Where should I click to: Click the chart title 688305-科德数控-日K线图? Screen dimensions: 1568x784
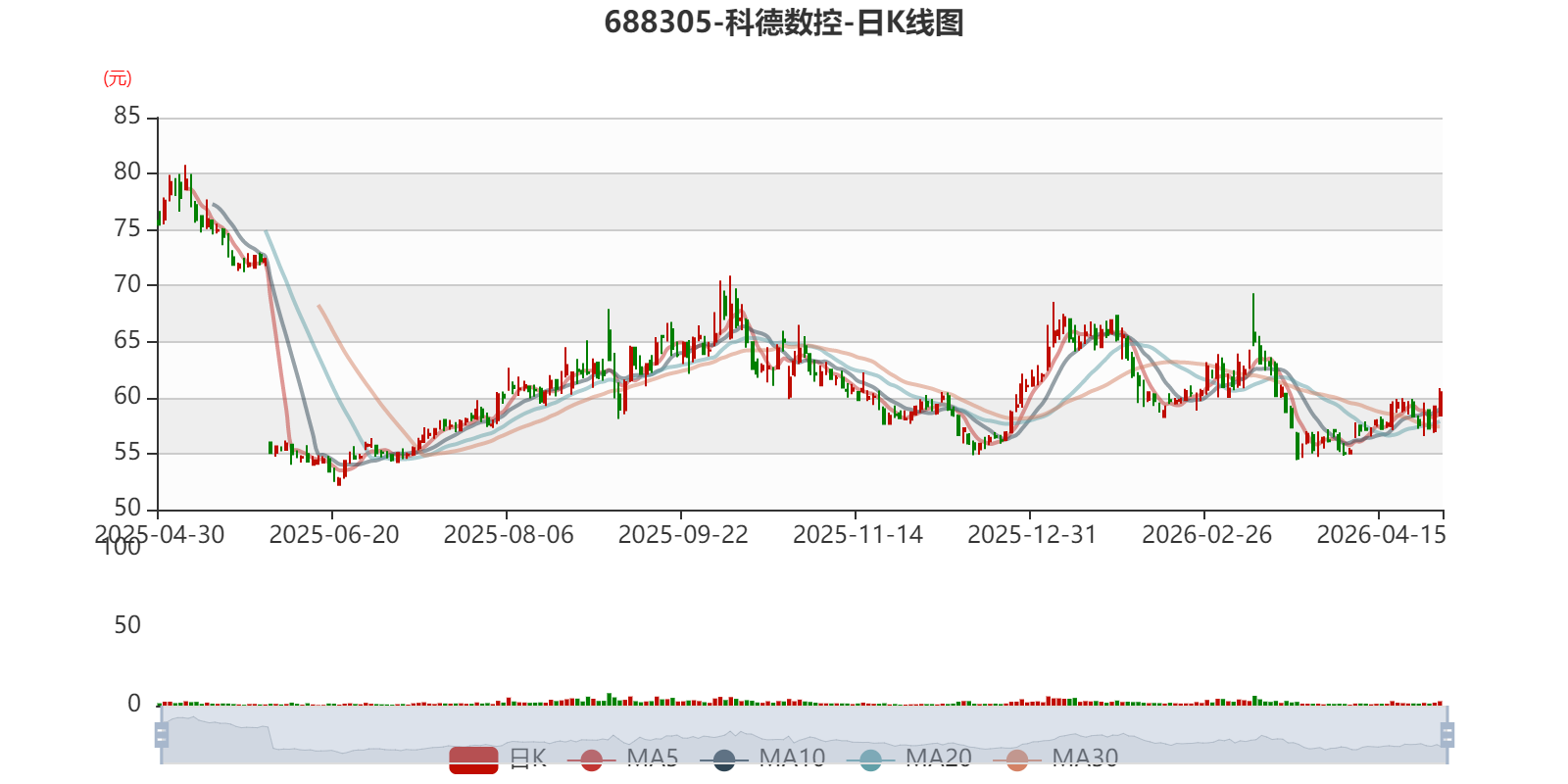pyautogui.click(x=784, y=23)
